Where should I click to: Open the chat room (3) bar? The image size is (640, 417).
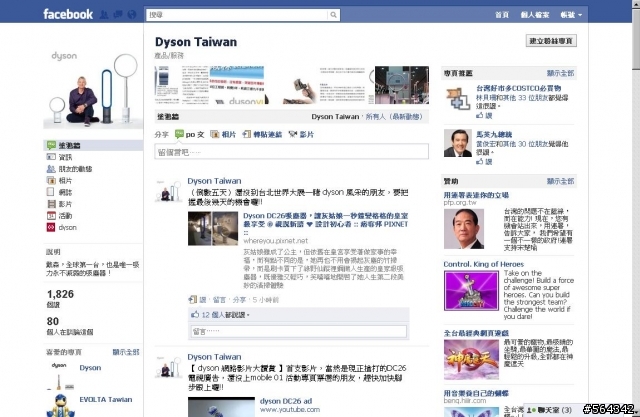click(549, 410)
